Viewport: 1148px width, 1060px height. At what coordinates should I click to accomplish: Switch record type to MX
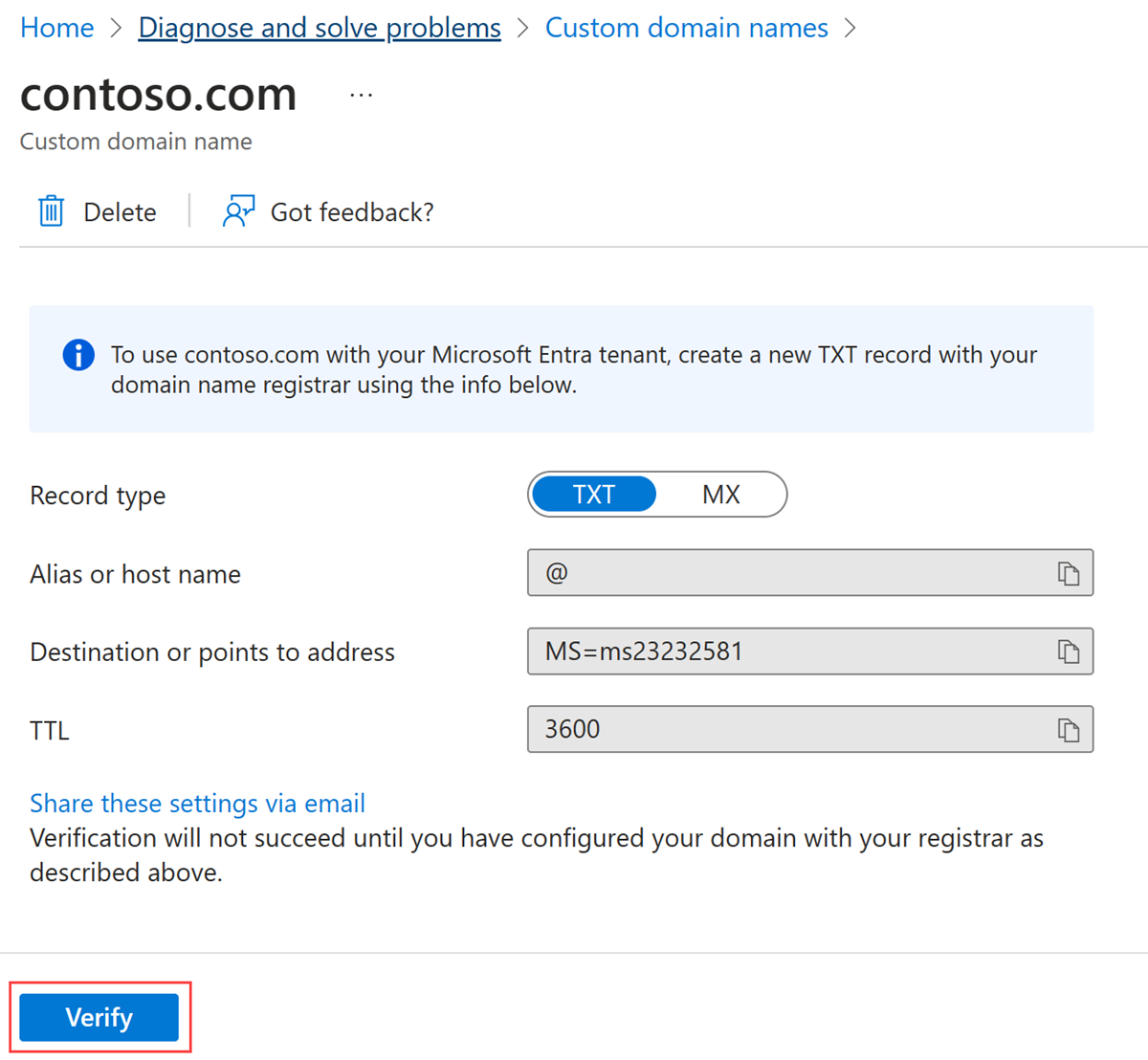coord(720,495)
